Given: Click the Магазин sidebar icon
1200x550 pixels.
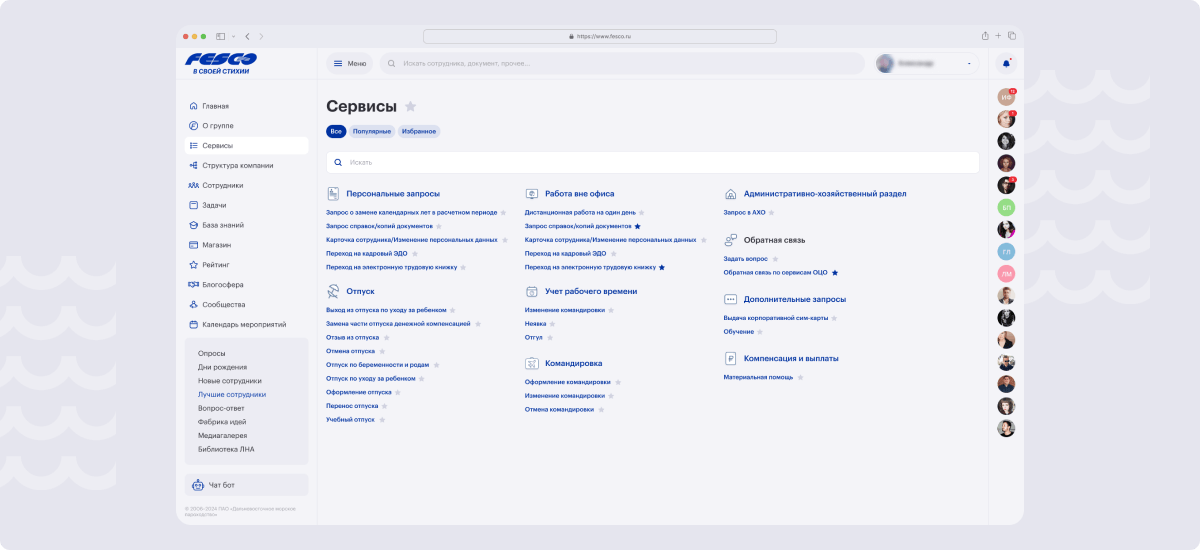Looking at the screenshot, I should pos(193,245).
